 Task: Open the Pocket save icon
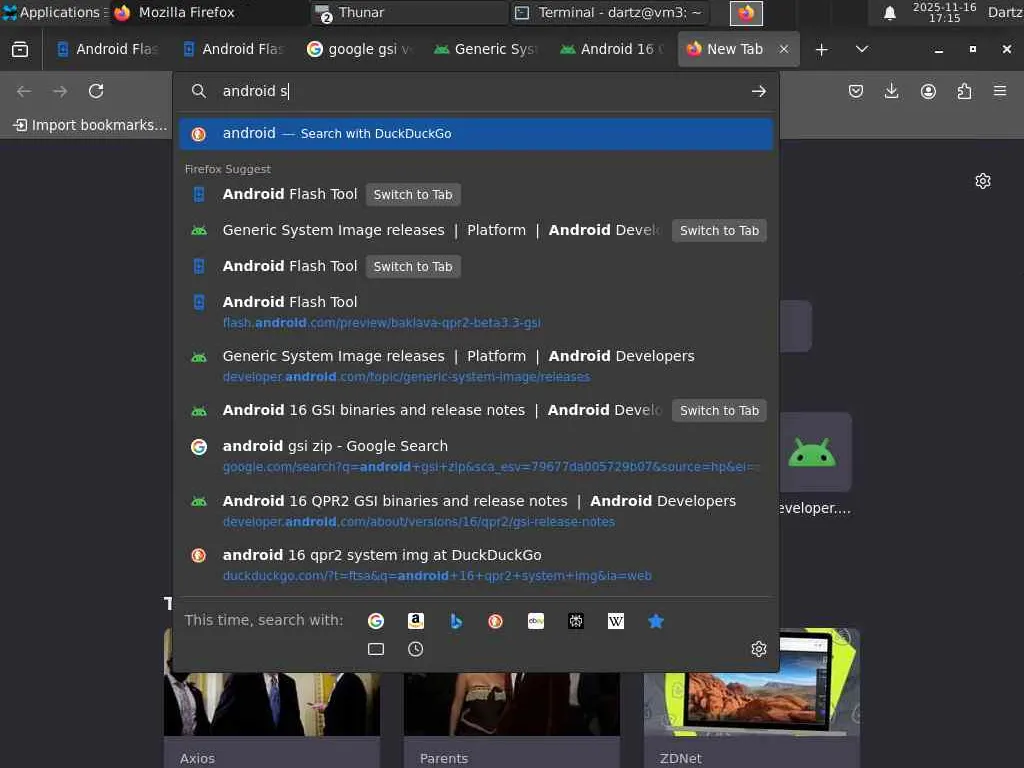[x=856, y=91]
